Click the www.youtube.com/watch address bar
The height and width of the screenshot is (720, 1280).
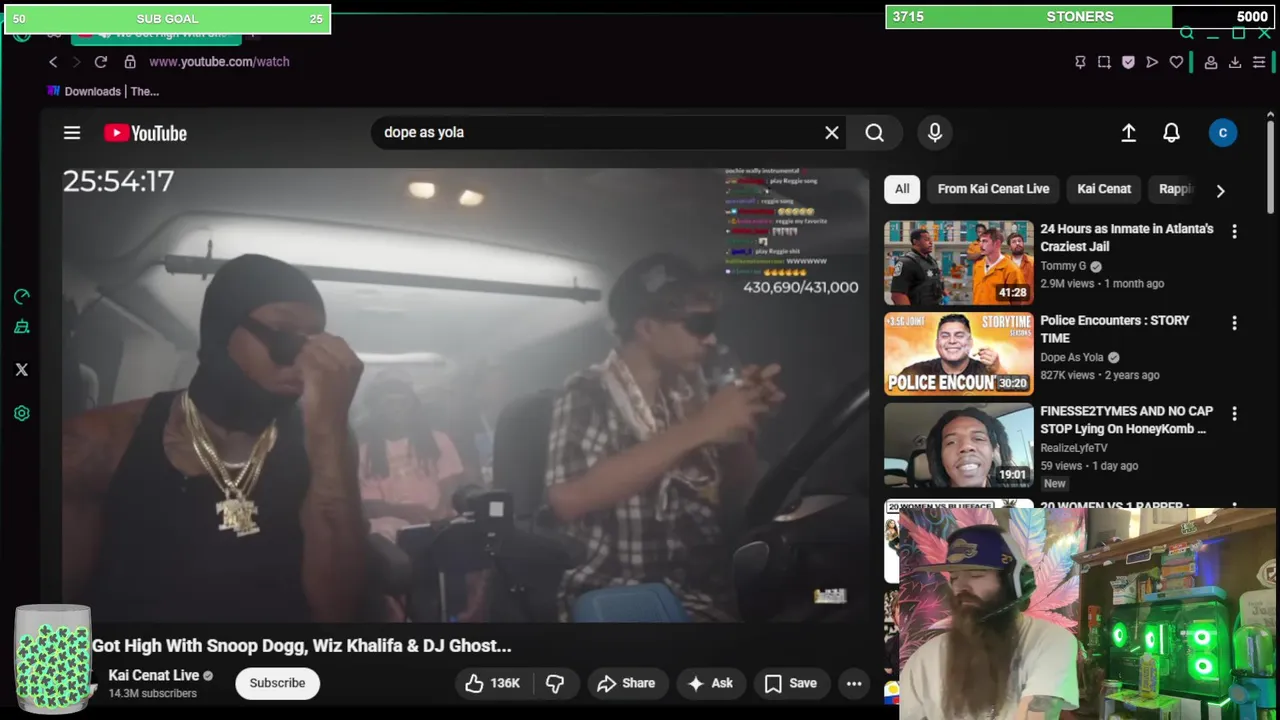pos(219,62)
